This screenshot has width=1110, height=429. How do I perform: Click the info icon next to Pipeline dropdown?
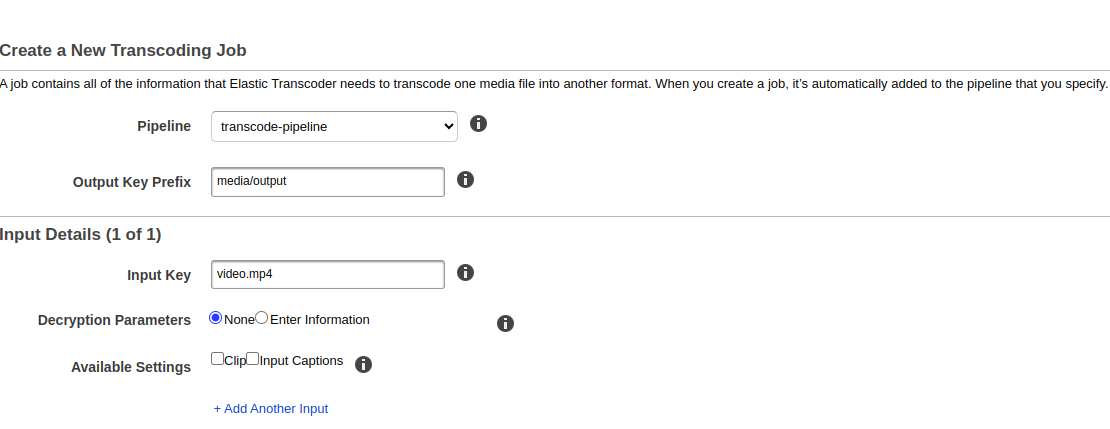(478, 124)
